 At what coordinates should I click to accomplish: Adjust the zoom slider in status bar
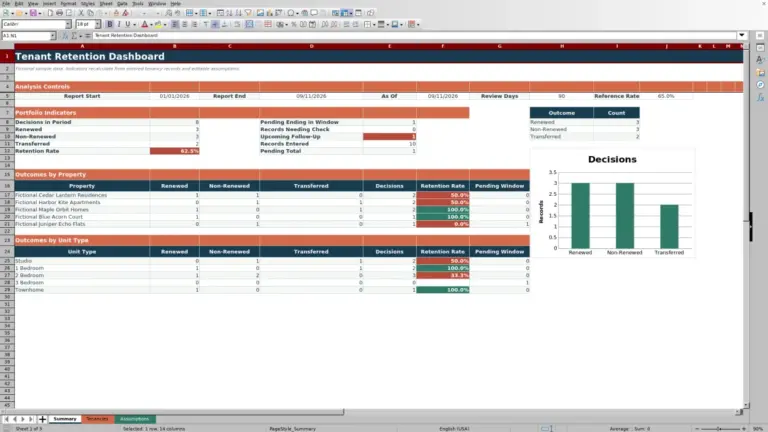pyautogui.click(x=720, y=429)
